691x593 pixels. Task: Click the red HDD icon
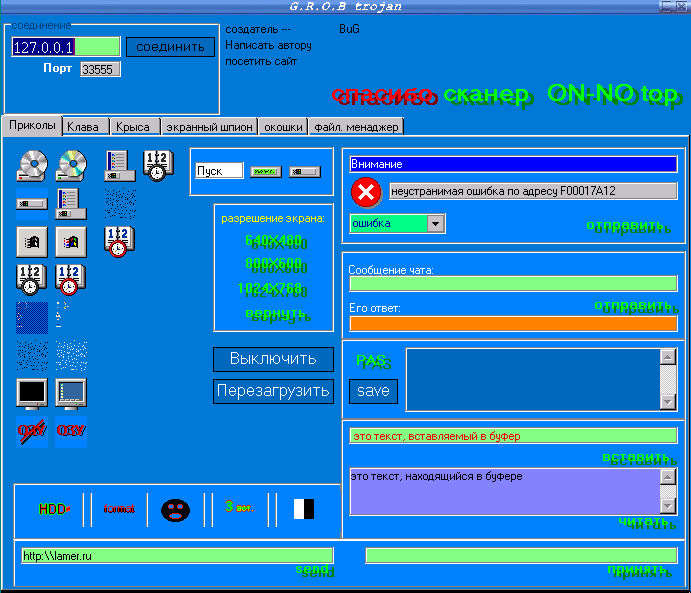[x=54, y=509]
